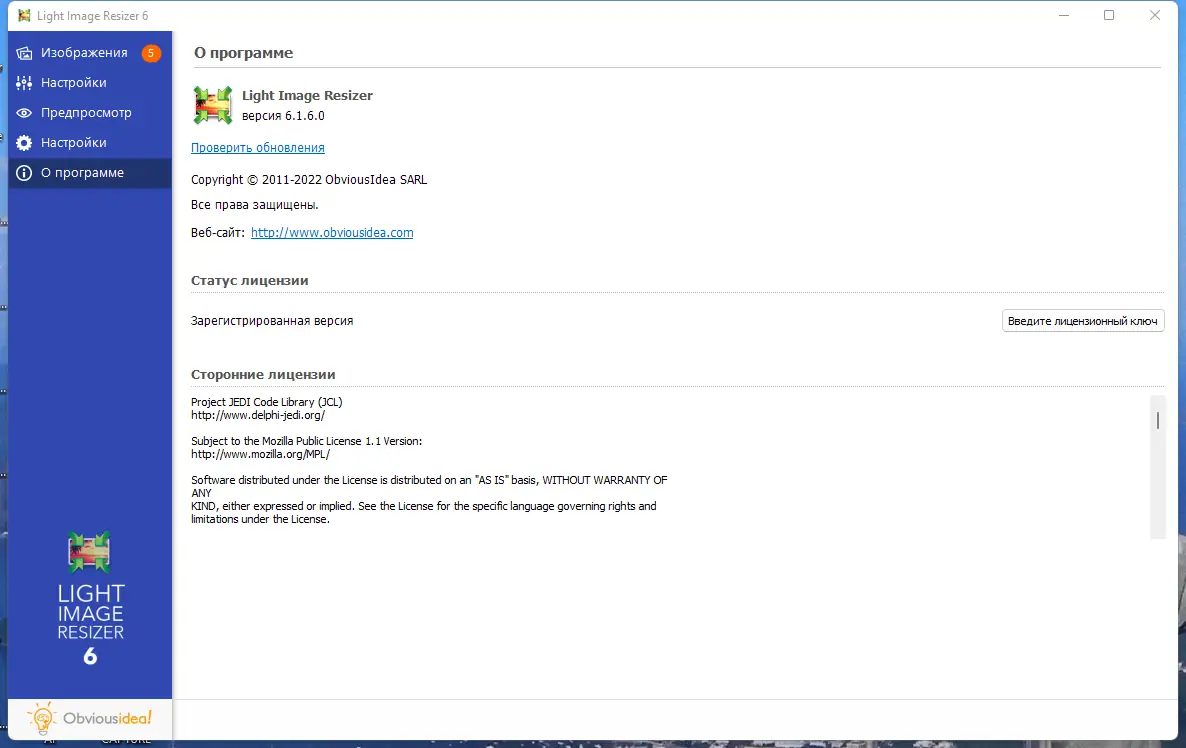Click the third-party licenses scrollbar thumb
The width and height of the screenshot is (1186, 748).
coord(1157,420)
